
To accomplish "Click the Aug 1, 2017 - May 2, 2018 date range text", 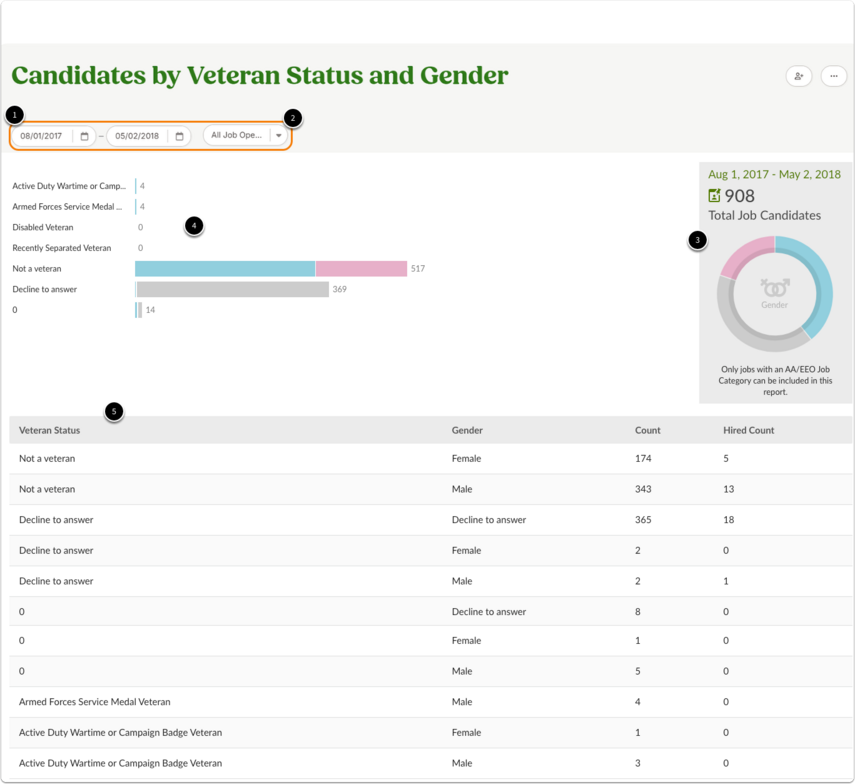I will tap(774, 174).
